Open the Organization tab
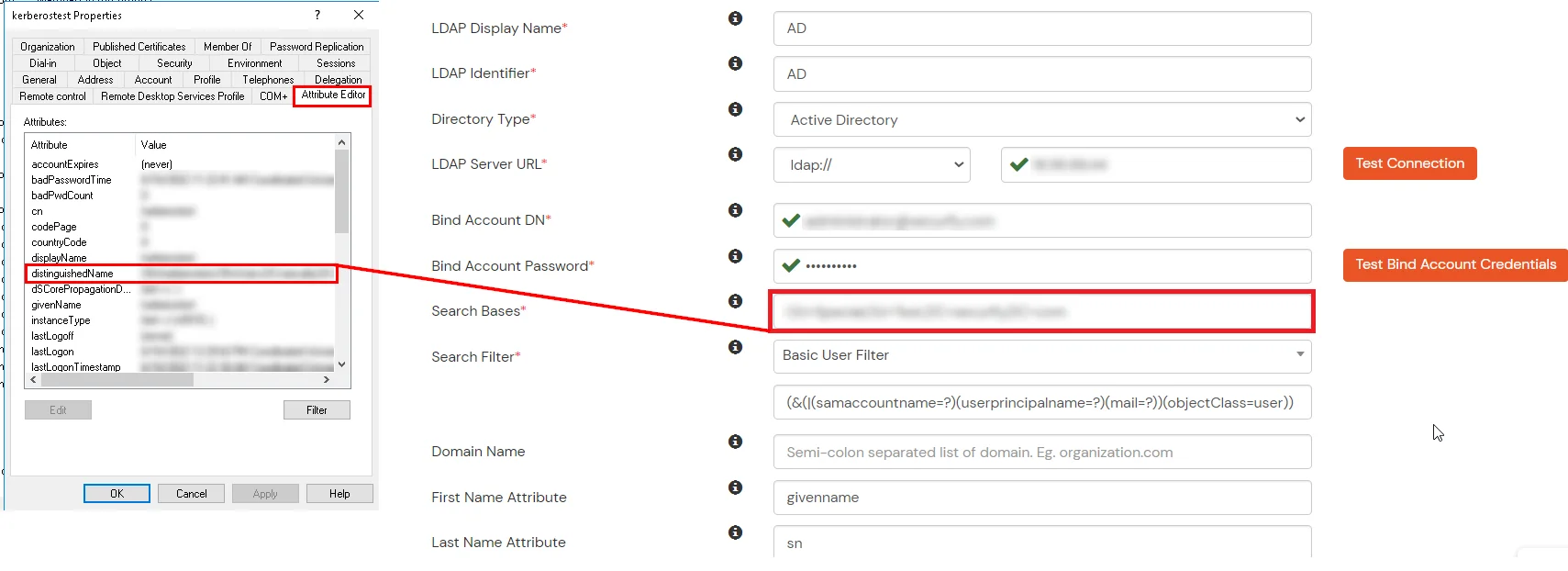The image size is (1568, 571). [x=48, y=47]
